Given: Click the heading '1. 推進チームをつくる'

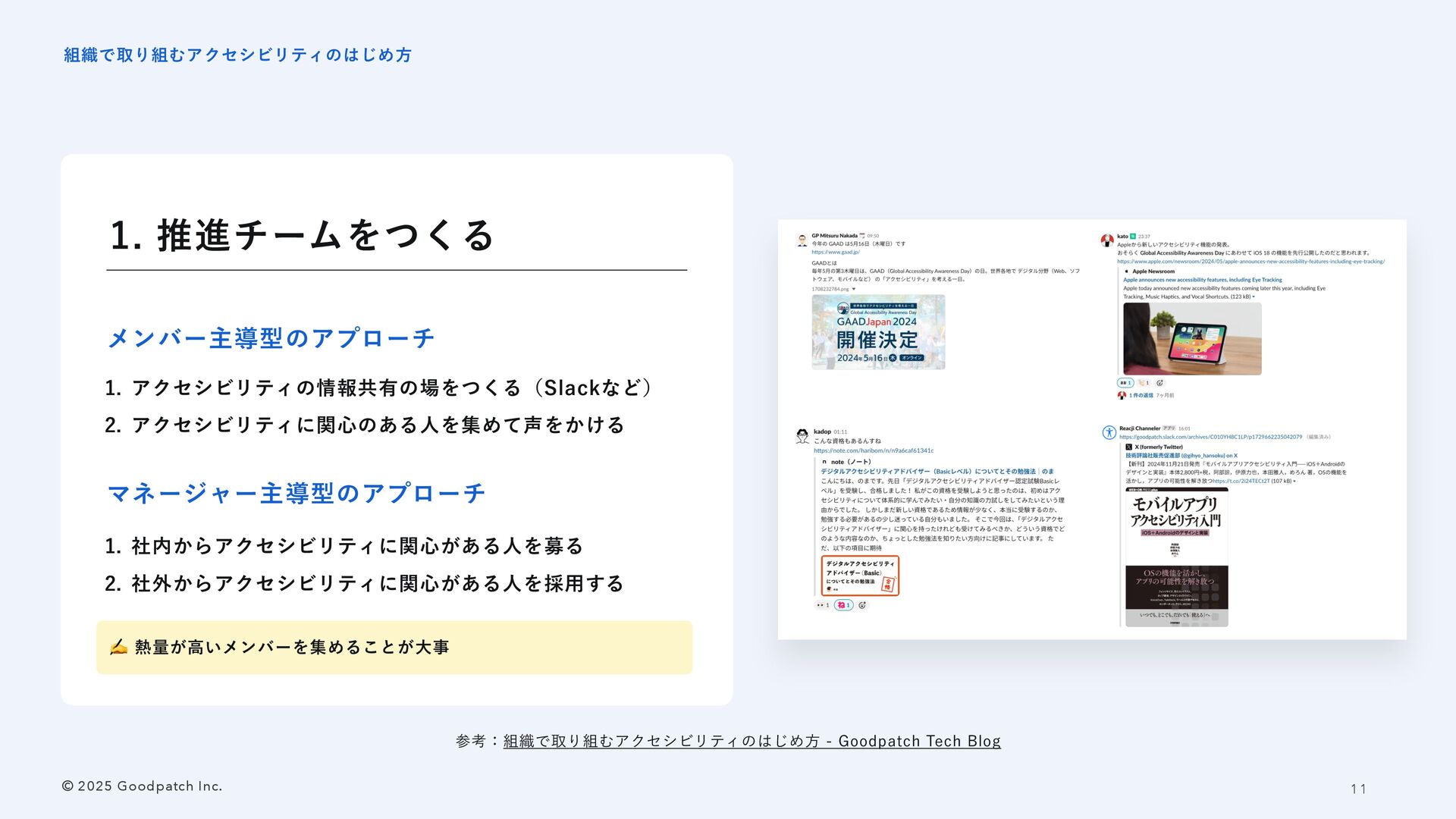Looking at the screenshot, I should 303,235.
